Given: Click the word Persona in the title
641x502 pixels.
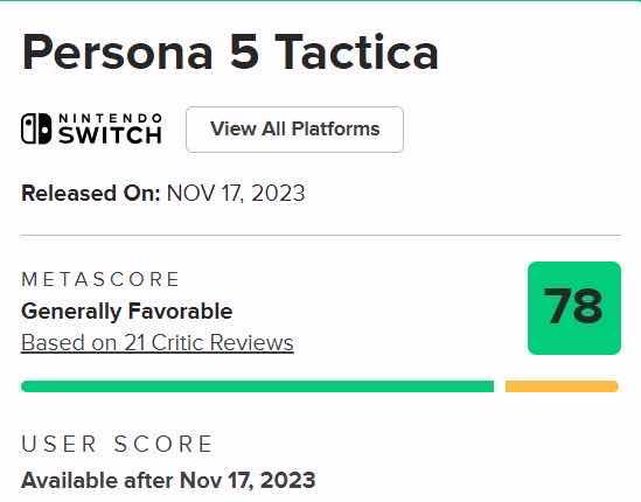Looking at the screenshot, I should coord(112,50).
